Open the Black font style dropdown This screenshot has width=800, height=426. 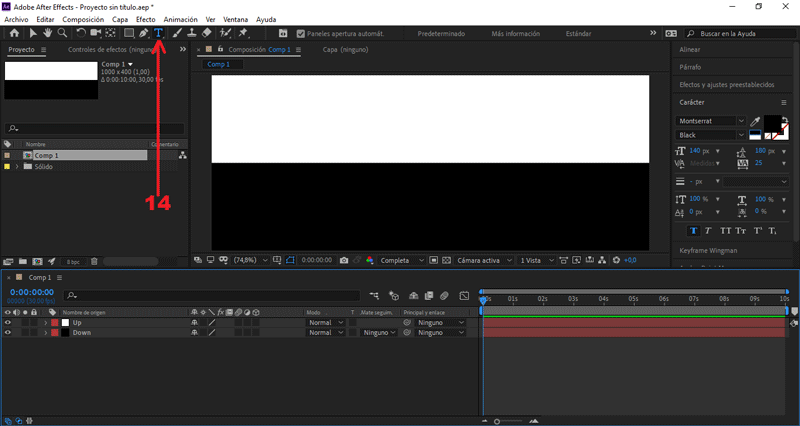tap(711, 135)
